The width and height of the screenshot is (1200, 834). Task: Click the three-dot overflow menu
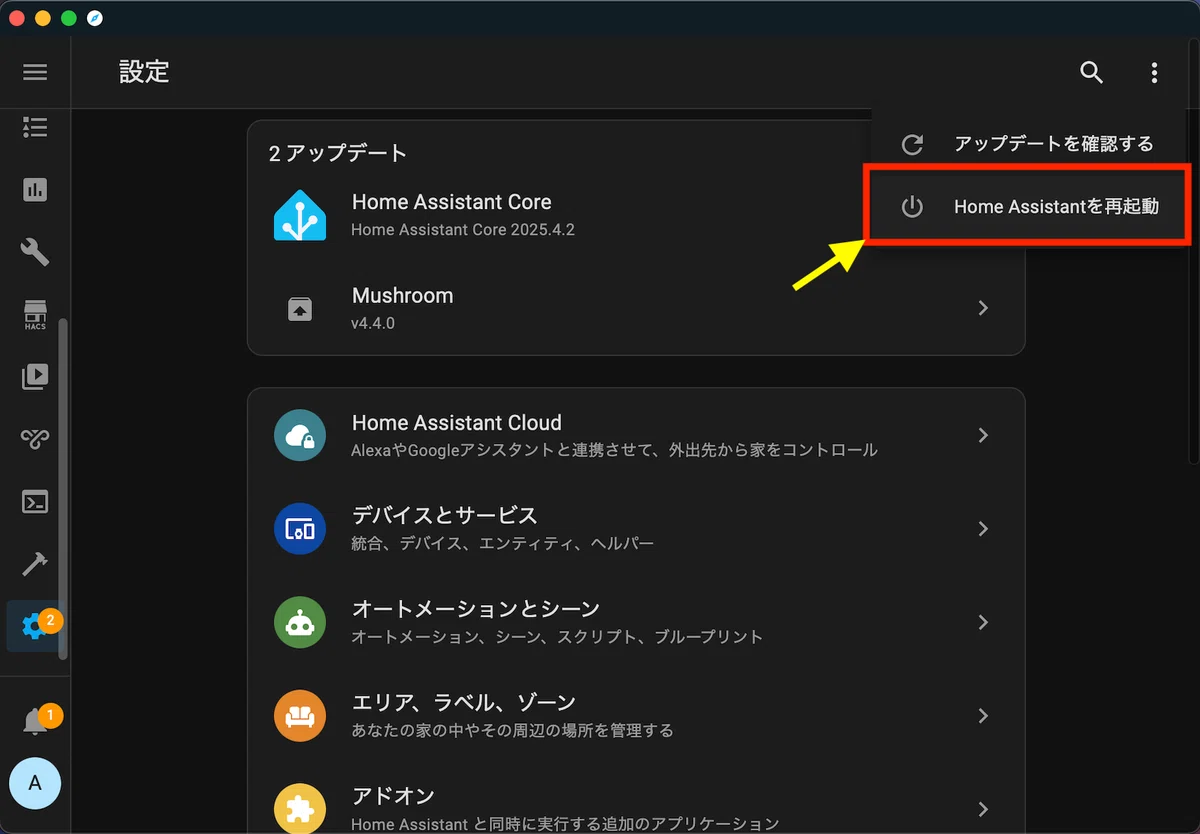[1154, 72]
